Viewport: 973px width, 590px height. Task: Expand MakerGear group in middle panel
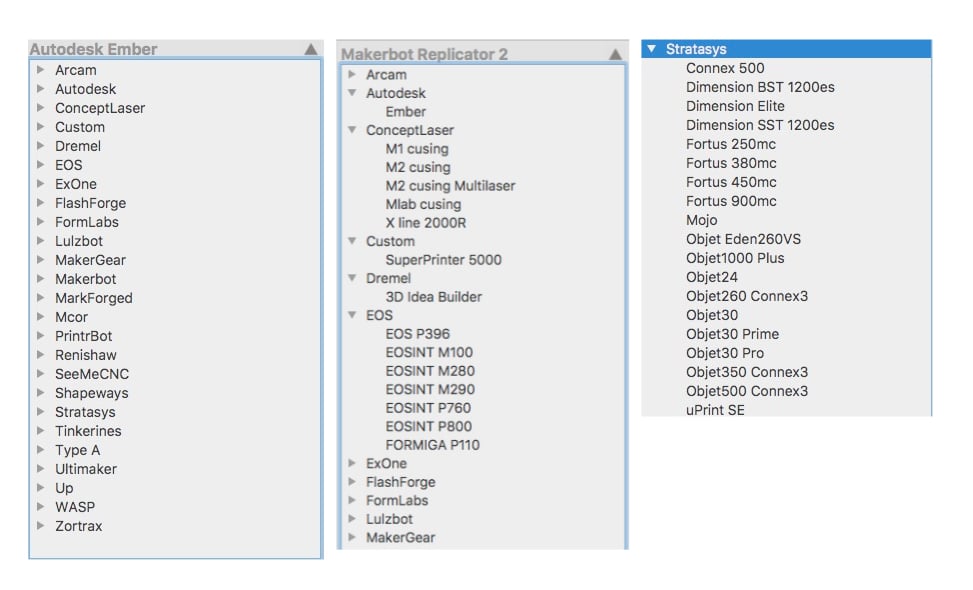click(x=352, y=538)
